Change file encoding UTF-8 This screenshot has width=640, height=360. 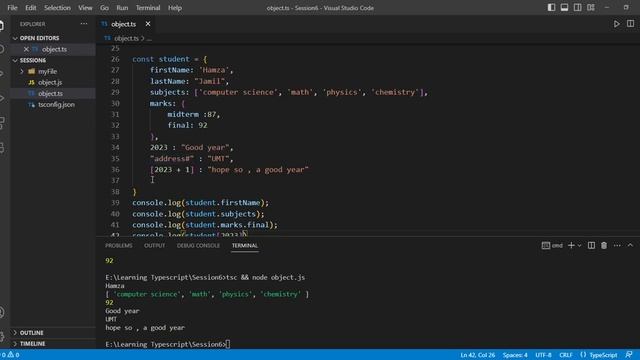tap(543, 355)
